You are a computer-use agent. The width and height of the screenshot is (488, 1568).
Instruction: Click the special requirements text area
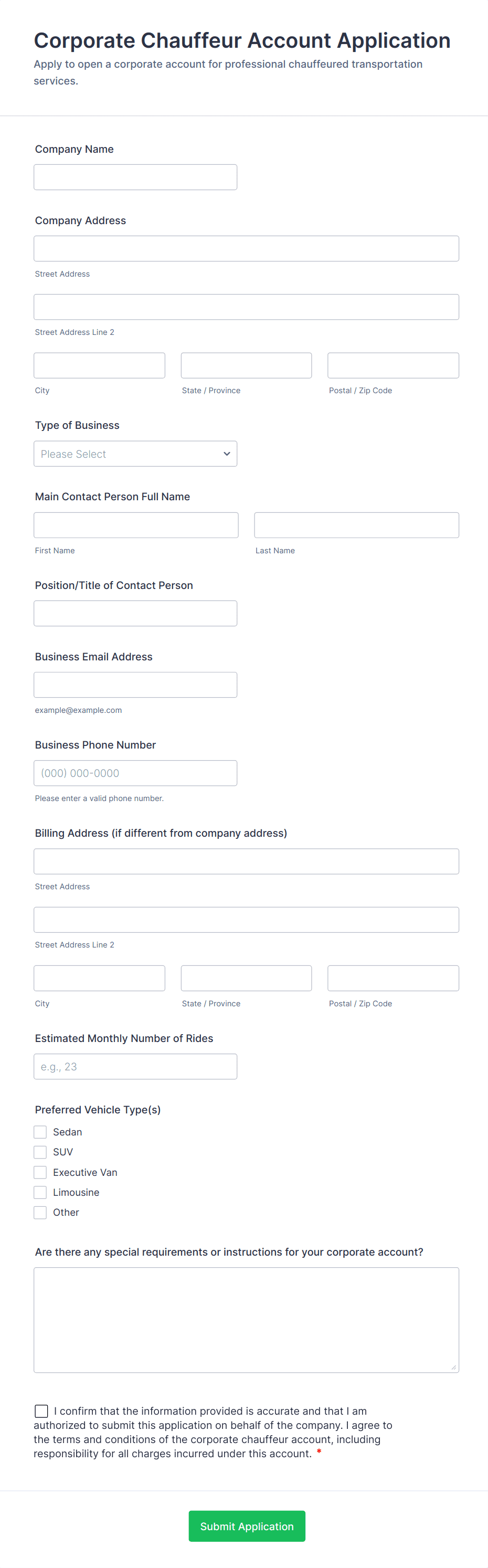(x=246, y=1320)
